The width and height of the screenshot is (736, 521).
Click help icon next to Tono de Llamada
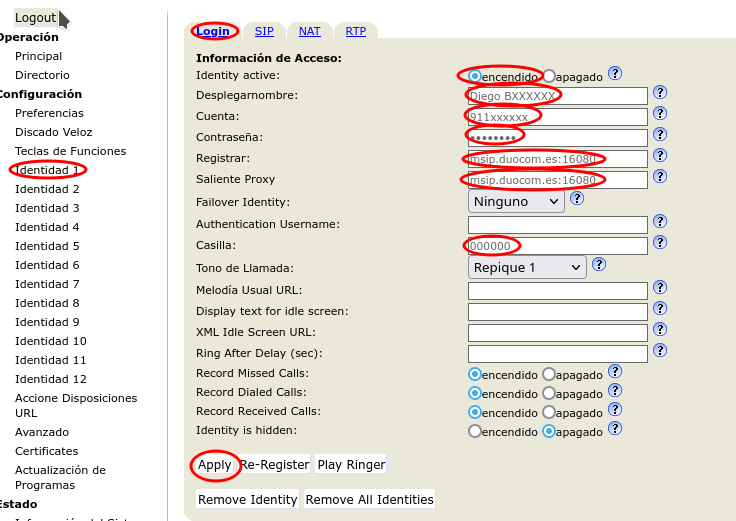[x=599, y=265]
